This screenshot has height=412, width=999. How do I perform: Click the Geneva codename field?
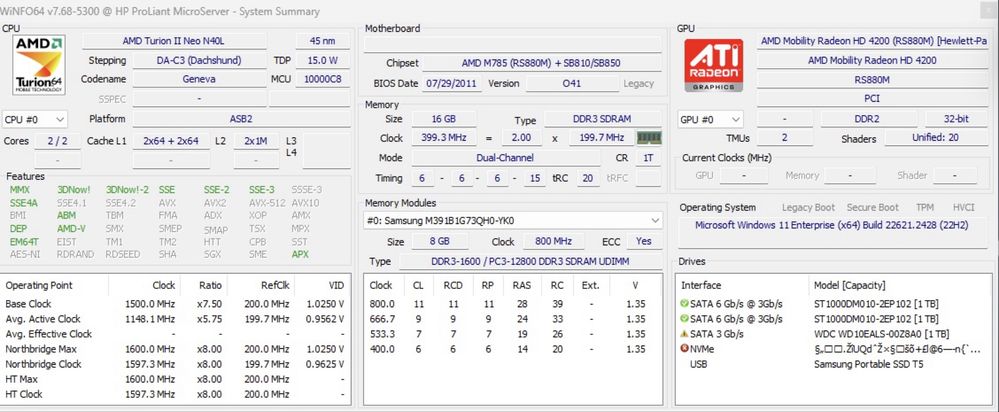[x=199, y=80]
